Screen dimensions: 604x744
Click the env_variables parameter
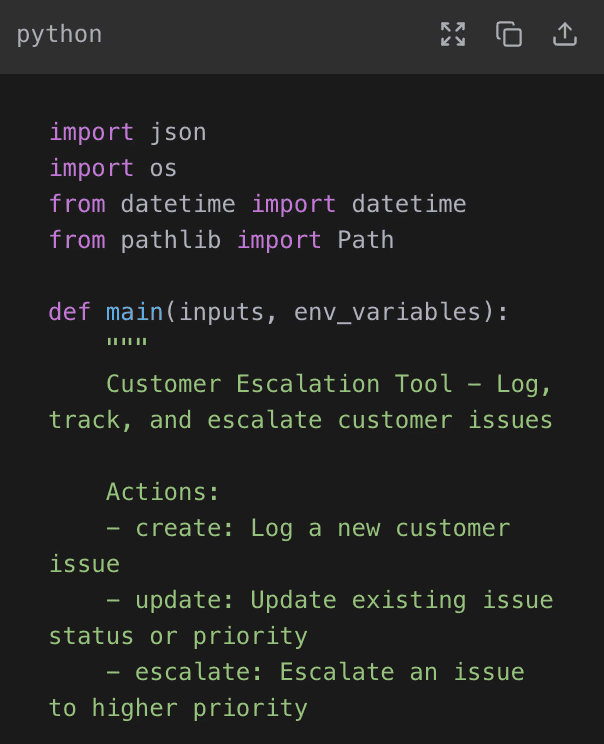click(388, 312)
